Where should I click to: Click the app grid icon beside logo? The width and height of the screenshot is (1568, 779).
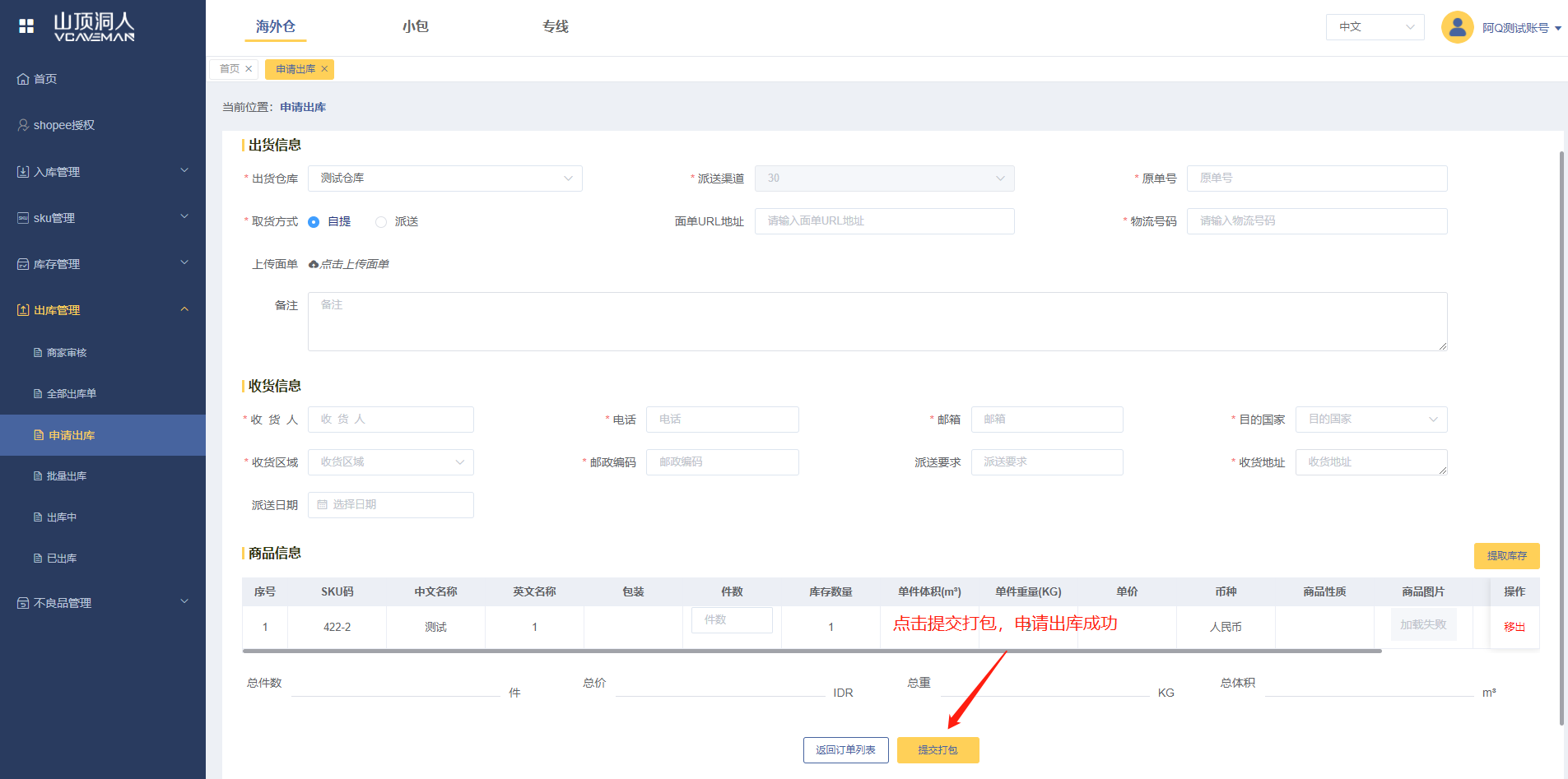pyautogui.click(x=26, y=26)
